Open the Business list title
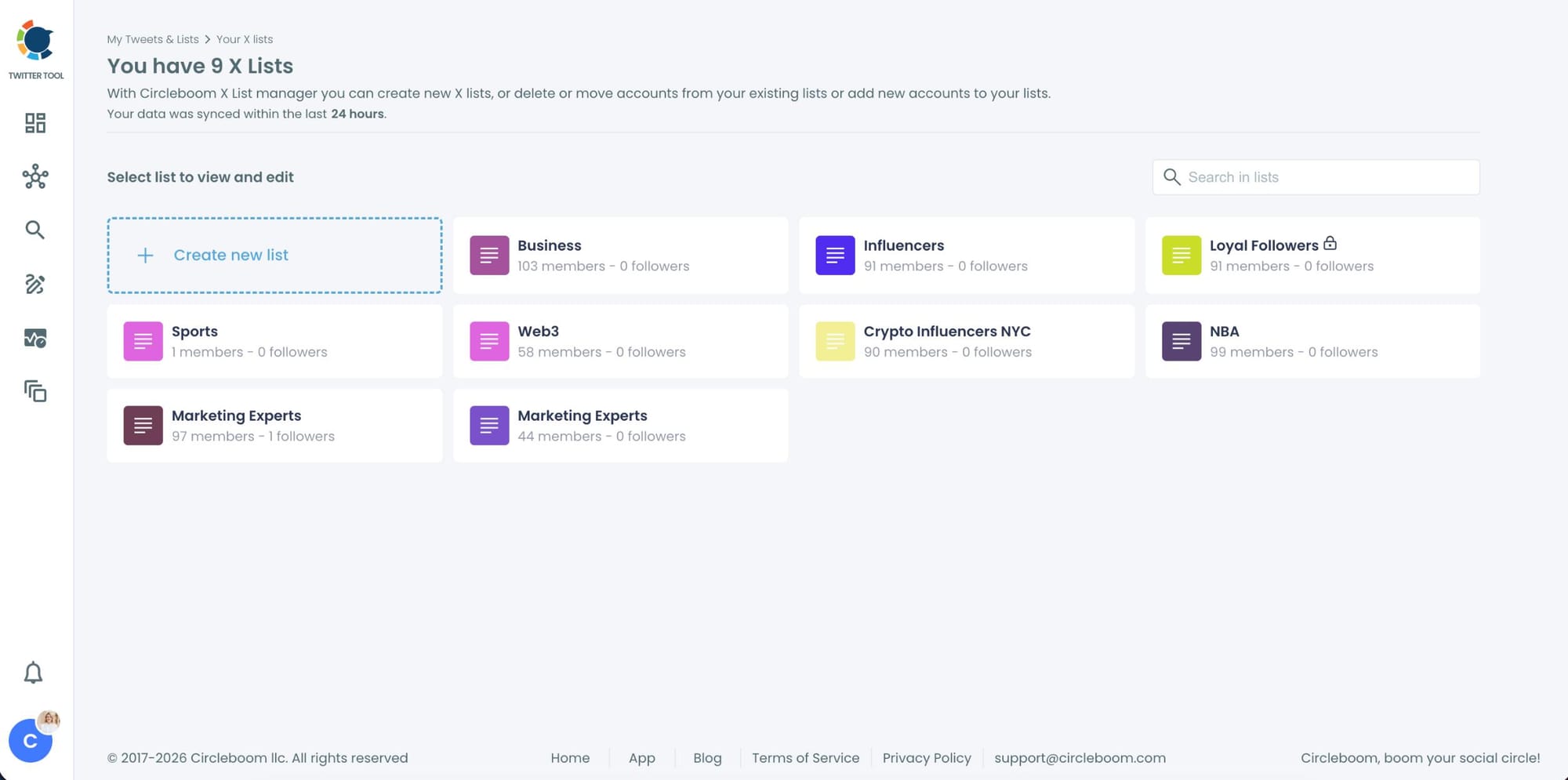 (550, 245)
